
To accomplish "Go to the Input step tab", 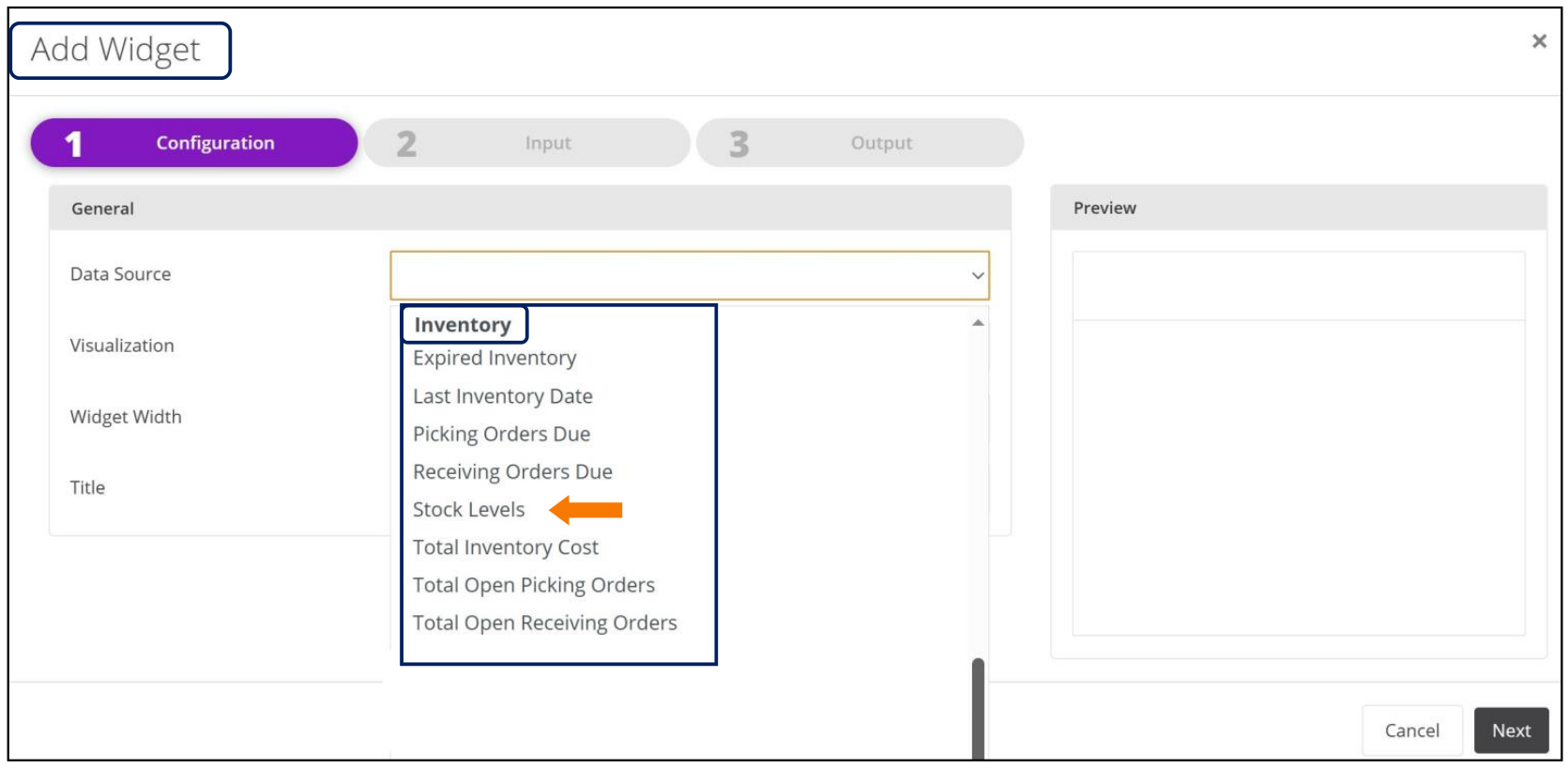I will coord(527,143).
